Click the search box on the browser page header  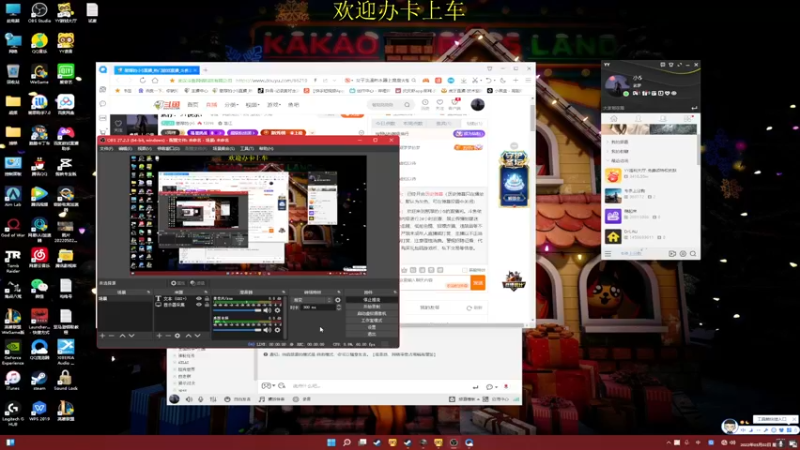coord(390,105)
